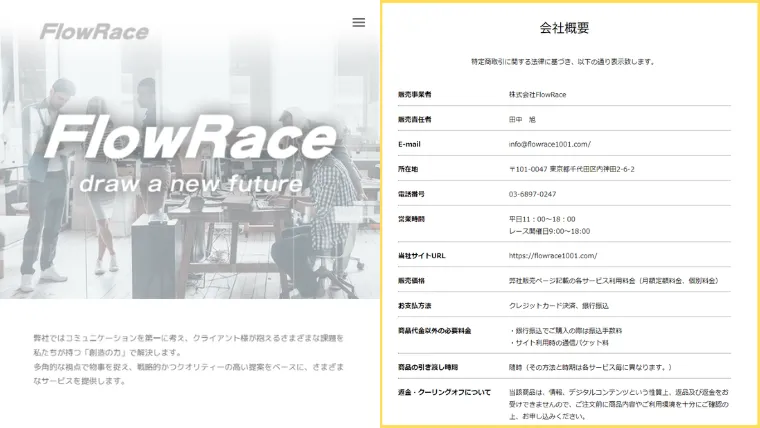Viewport: 760px width, 428px height.
Task: Click the 販売責任者 row label
Action: (x=414, y=119)
